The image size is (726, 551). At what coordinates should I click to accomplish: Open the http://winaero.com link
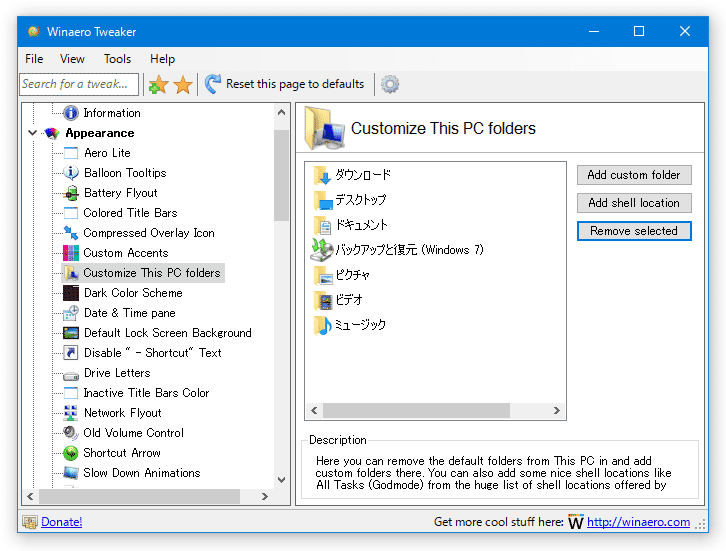(638, 522)
